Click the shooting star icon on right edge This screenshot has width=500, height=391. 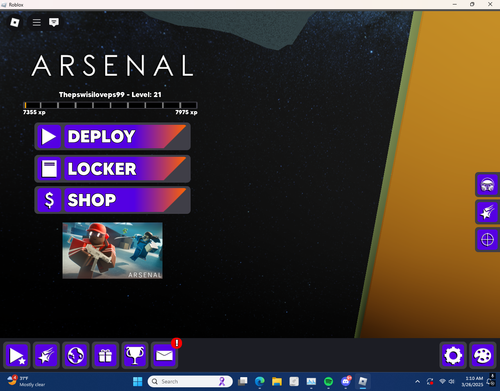(487, 212)
